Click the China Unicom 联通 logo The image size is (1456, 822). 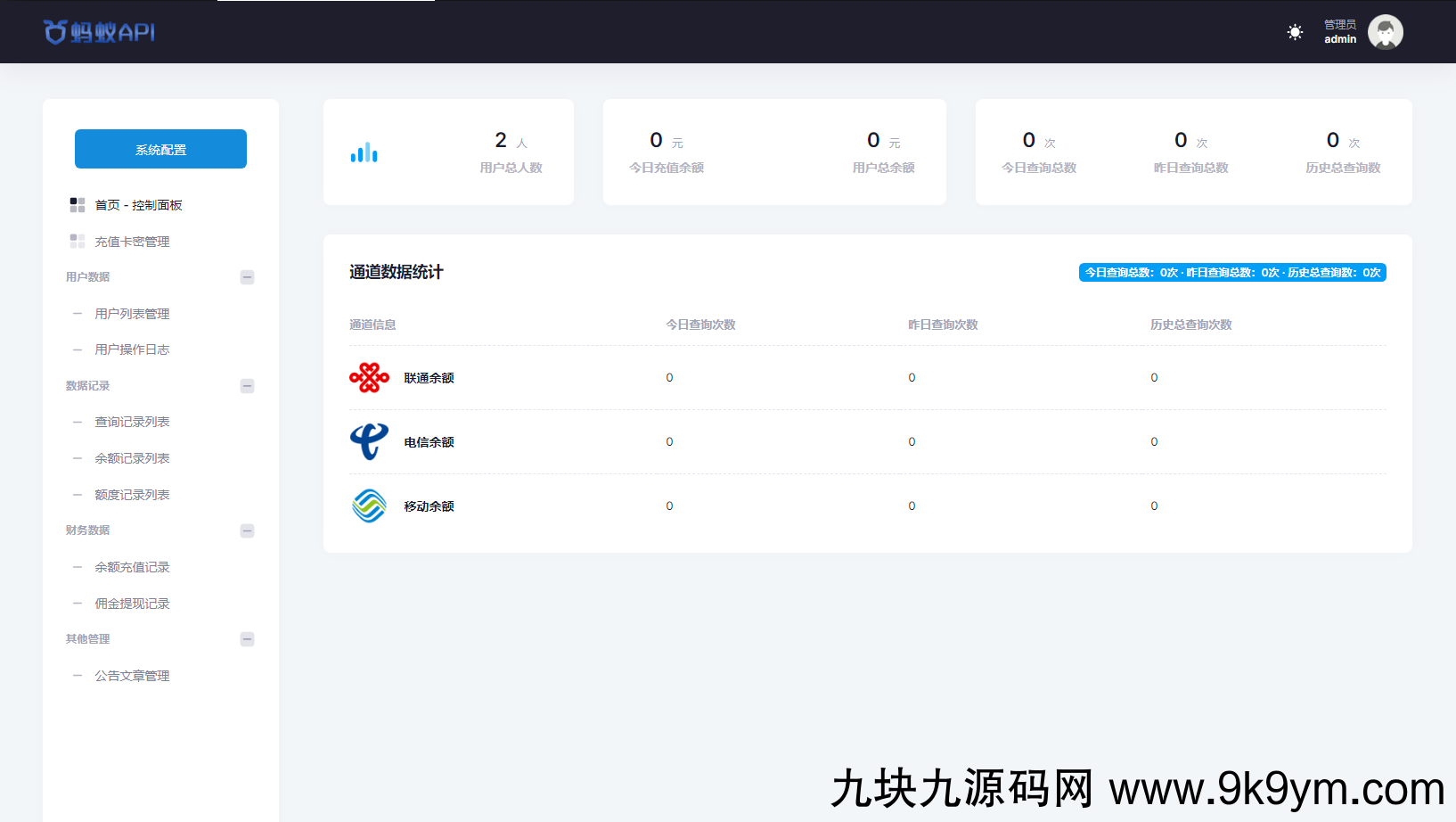pyautogui.click(x=369, y=378)
